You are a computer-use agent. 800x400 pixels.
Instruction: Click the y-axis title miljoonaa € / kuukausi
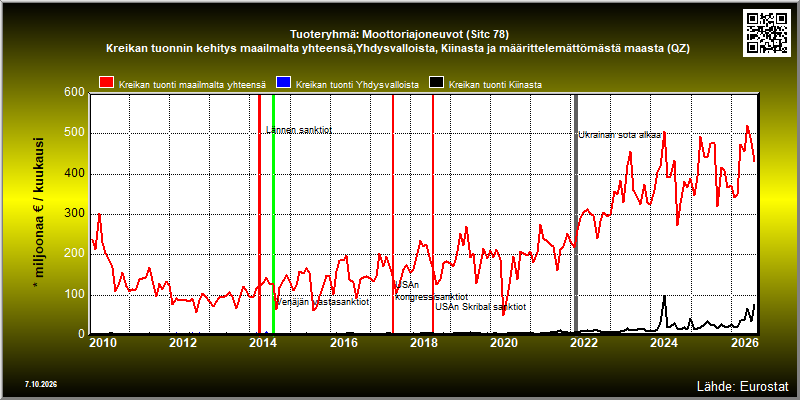click(x=39, y=208)
